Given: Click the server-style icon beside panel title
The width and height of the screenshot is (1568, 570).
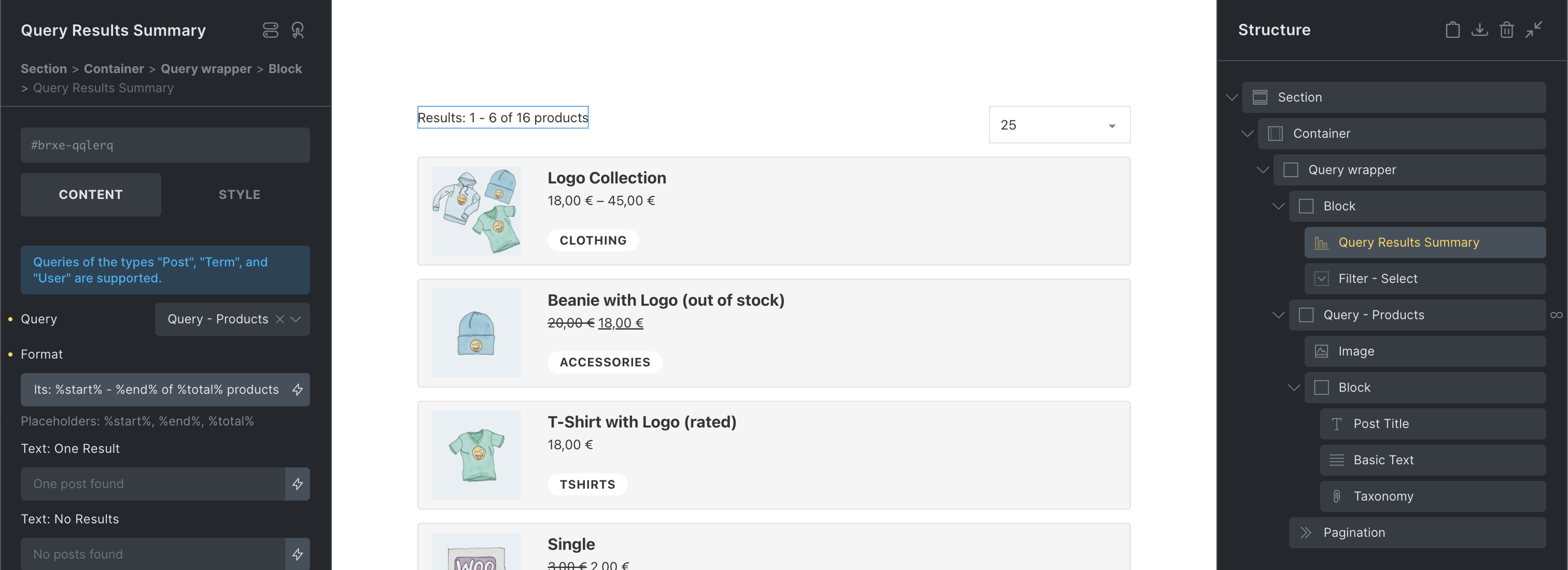Looking at the screenshot, I should (270, 30).
